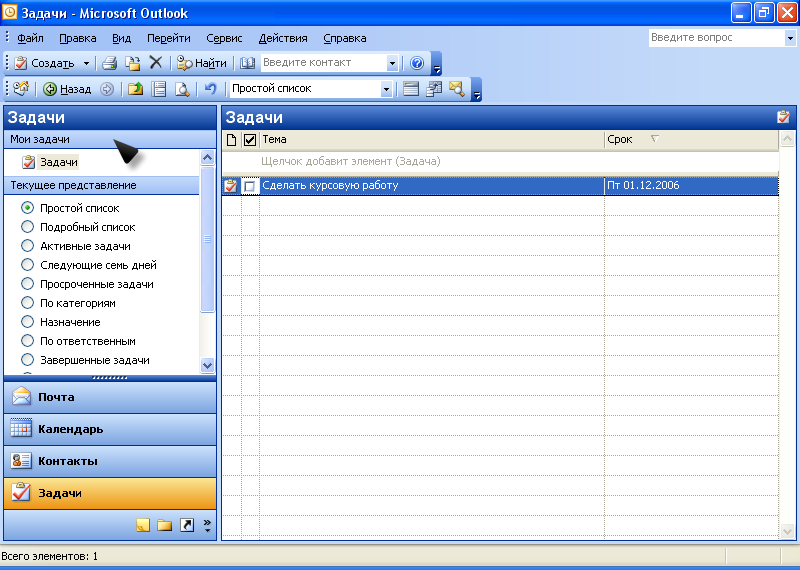Open the Создать dropdown arrow
The width and height of the screenshot is (800, 570).
pos(86,63)
